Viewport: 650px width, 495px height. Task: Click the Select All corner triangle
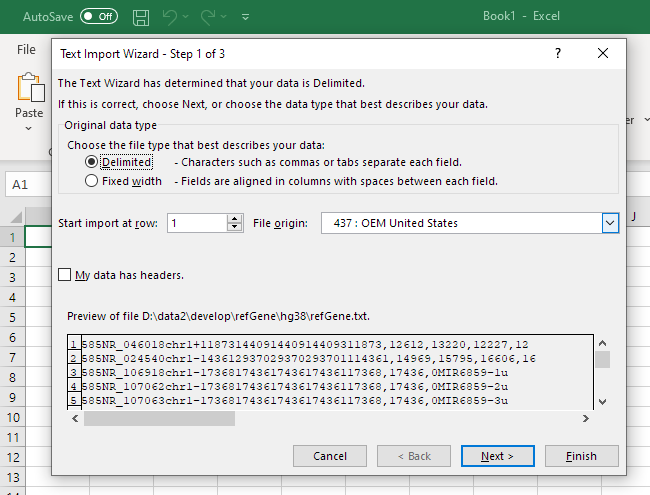tap(16, 217)
